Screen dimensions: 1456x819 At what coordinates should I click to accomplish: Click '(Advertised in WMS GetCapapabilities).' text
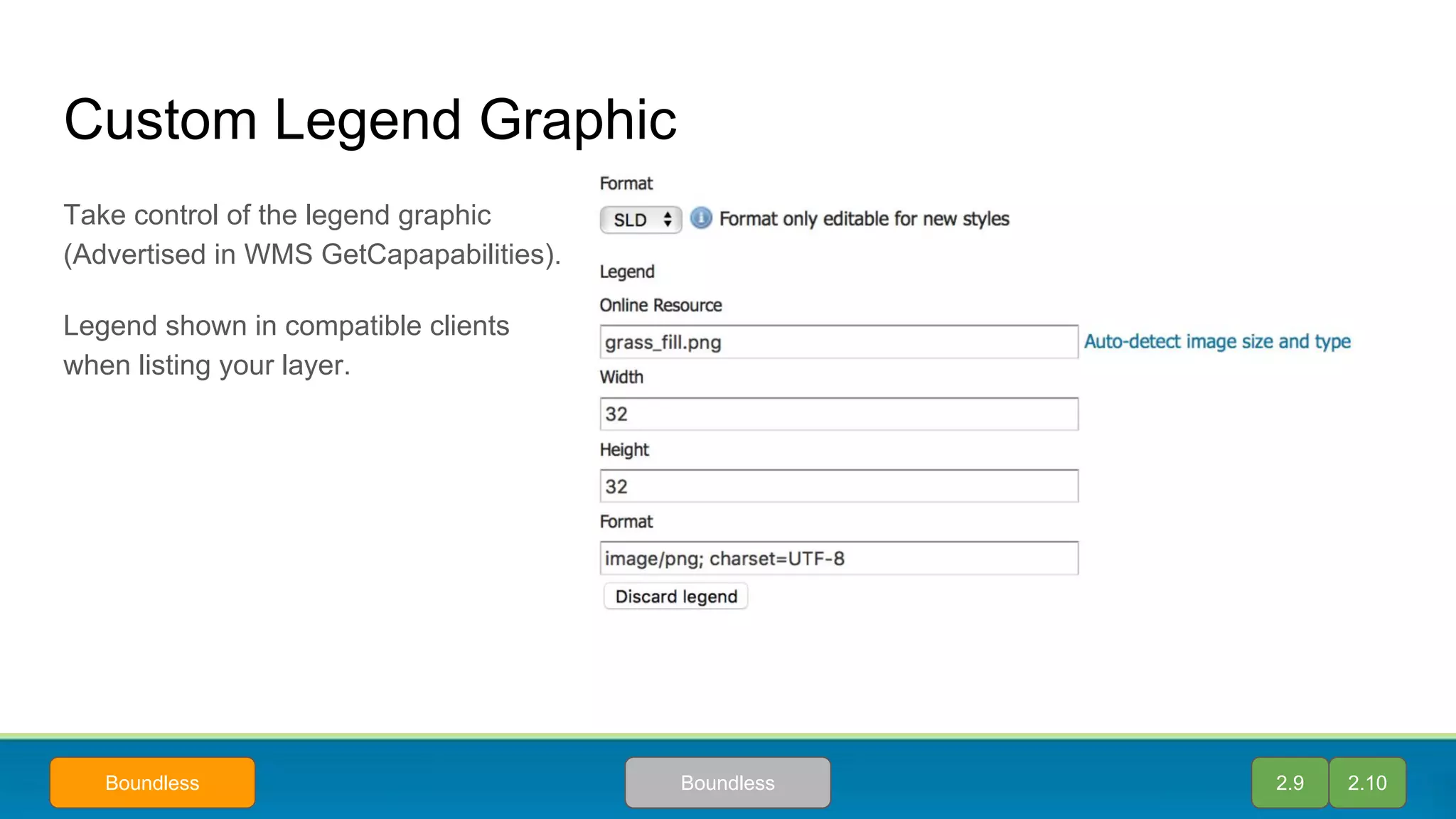(x=313, y=255)
